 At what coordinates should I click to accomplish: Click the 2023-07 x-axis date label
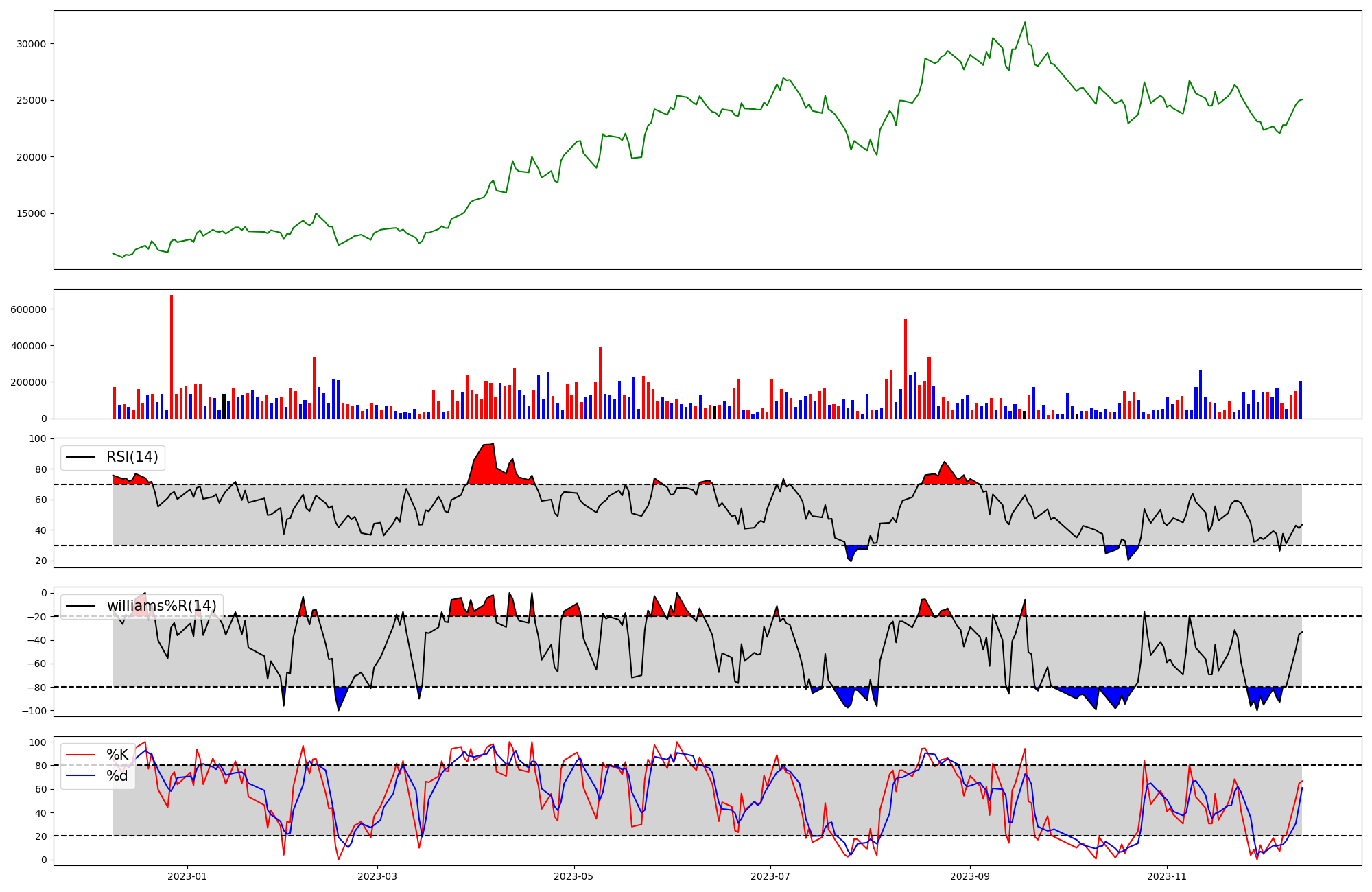(770, 876)
